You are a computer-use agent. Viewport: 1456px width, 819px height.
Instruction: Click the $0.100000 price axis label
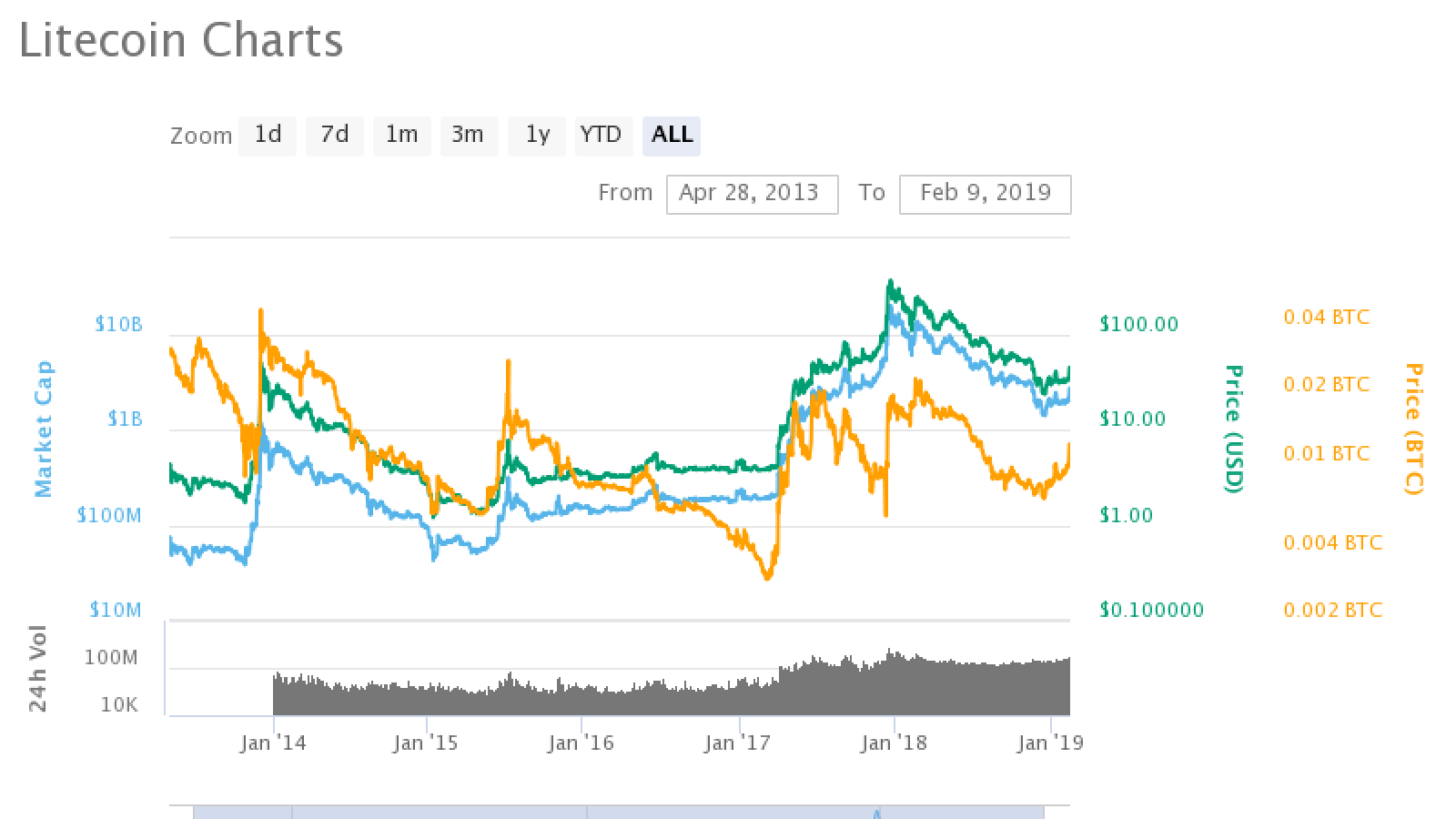coord(1151,610)
